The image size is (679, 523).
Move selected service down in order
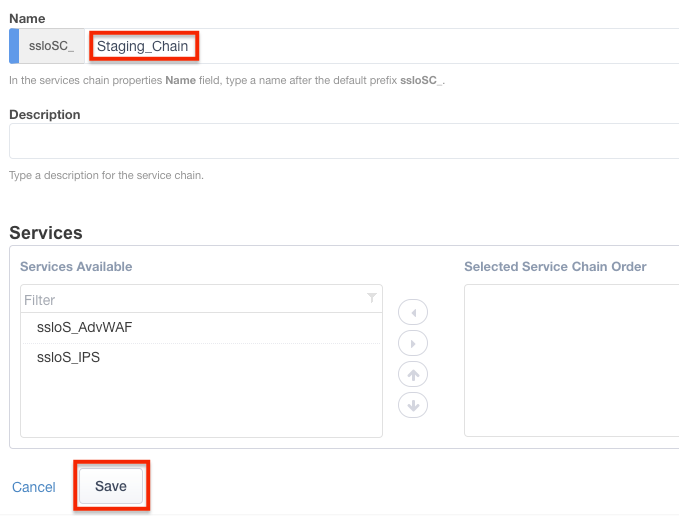click(413, 405)
